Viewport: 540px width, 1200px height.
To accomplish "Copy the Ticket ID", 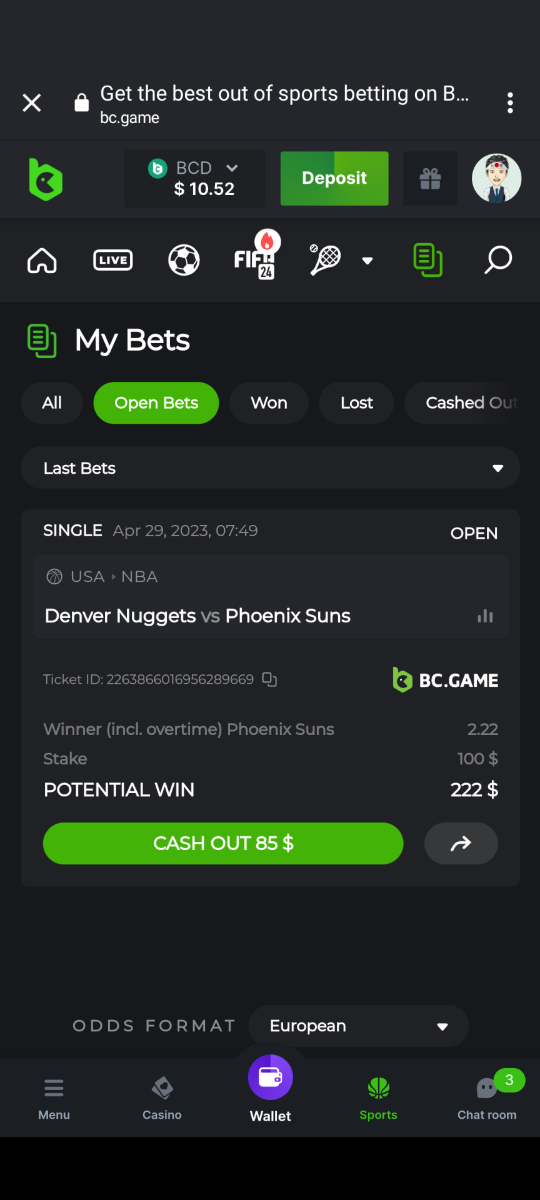I will [269, 679].
